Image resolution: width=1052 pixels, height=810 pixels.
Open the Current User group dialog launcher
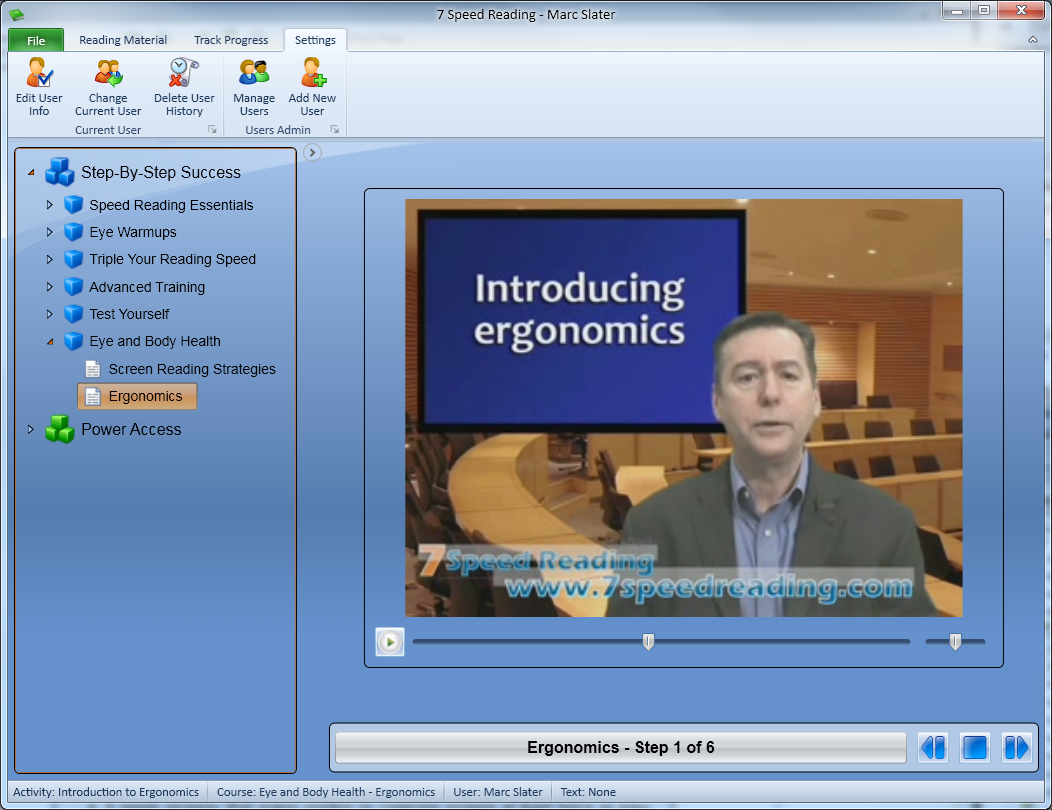[x=212, y=130]
